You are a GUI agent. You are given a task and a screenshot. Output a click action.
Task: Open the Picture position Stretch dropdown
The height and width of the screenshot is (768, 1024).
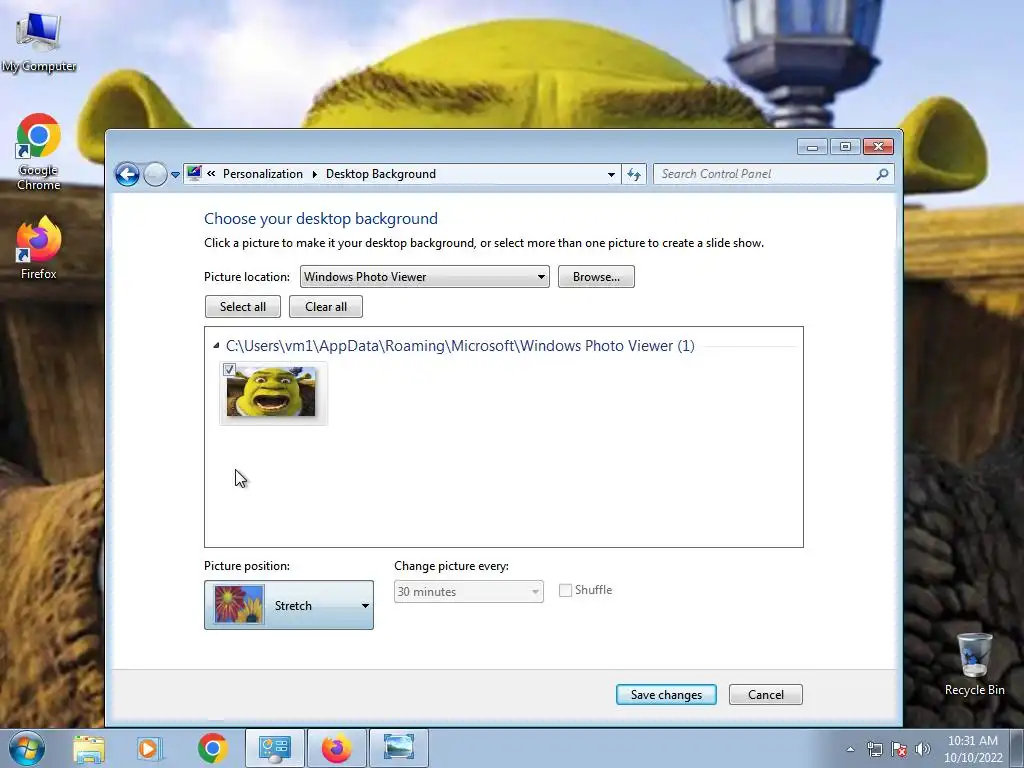289,605
